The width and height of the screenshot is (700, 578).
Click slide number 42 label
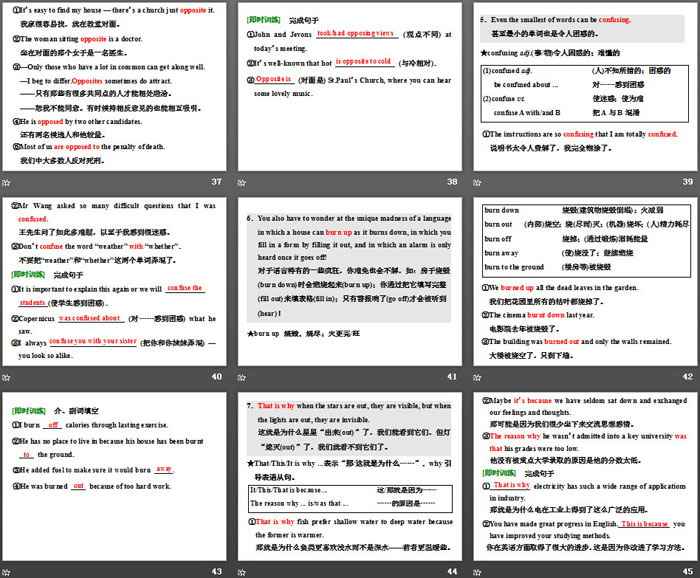tap(688, 377)
